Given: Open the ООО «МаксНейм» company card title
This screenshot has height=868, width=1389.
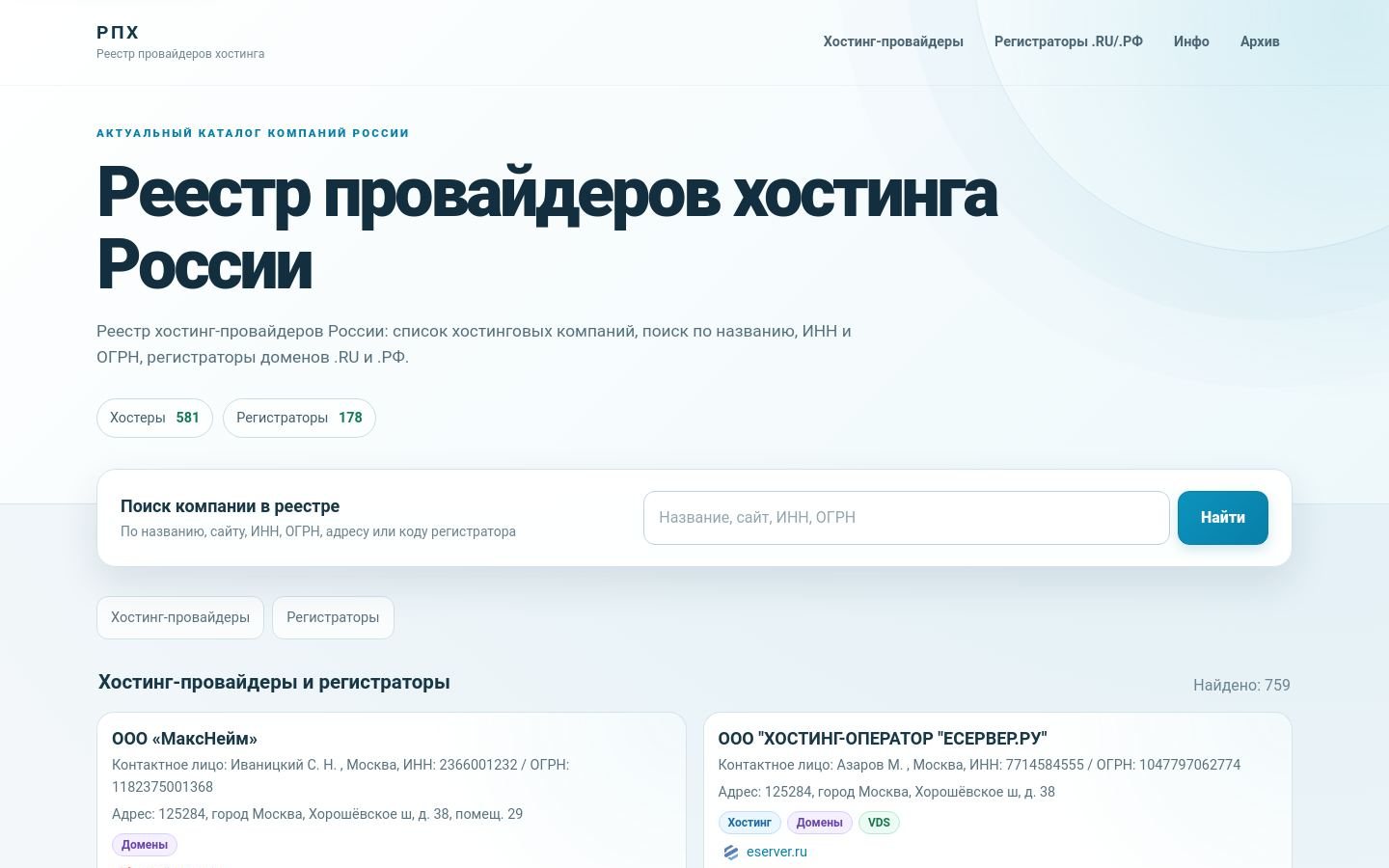Looking at the screenshot, I should click(185, 739).
